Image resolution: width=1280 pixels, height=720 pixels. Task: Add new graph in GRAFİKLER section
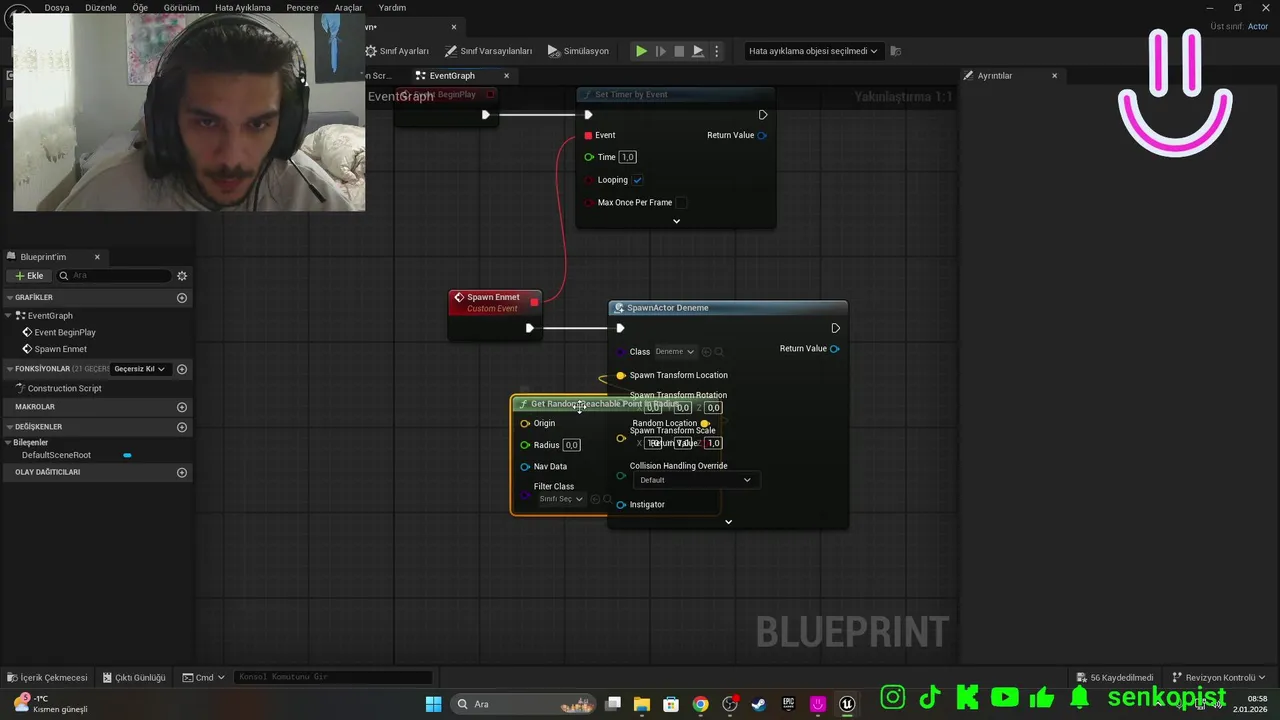(182, 298)
